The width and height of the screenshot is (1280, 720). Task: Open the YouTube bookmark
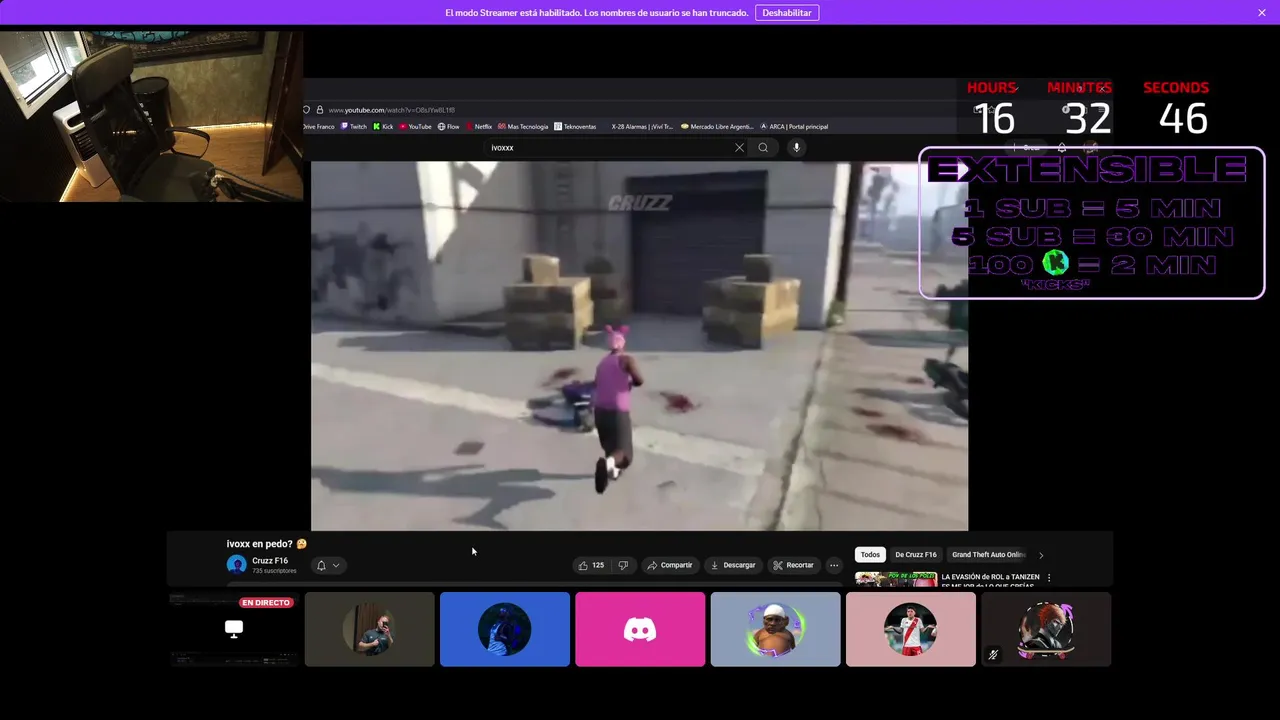(415, 127)
